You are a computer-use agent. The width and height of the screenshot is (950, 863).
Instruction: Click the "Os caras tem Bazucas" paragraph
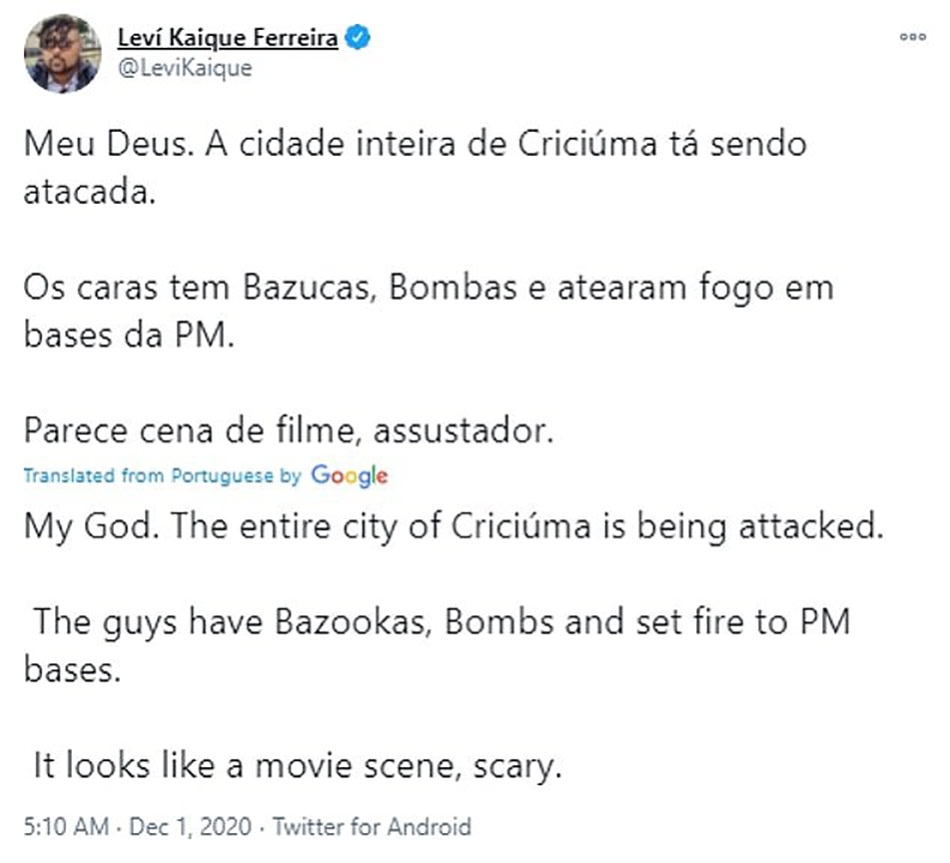click(x=427, y=311)
